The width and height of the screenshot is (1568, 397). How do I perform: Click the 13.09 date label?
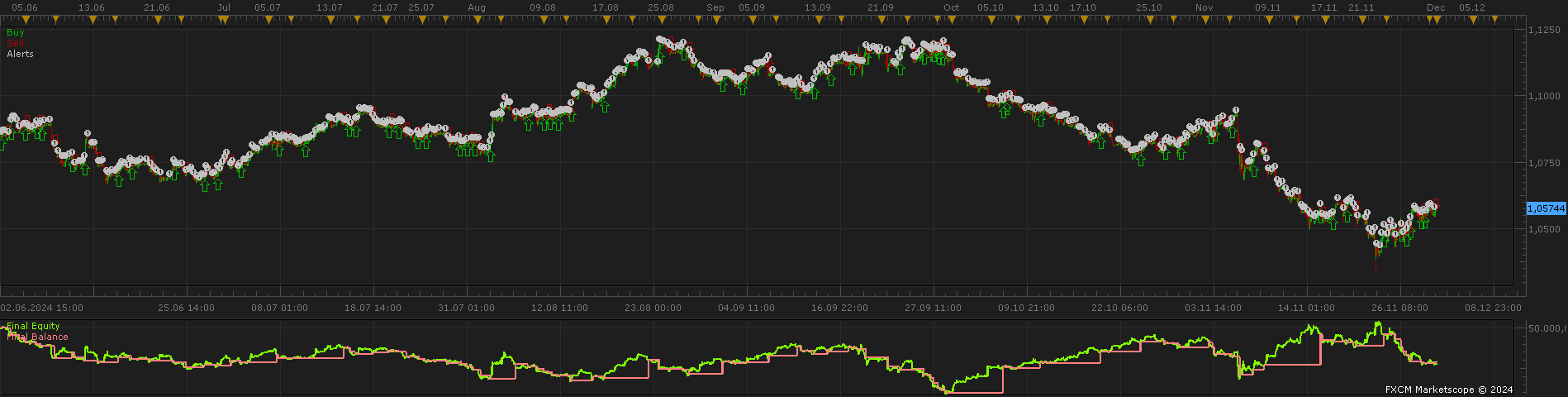[x=818, y=7]
